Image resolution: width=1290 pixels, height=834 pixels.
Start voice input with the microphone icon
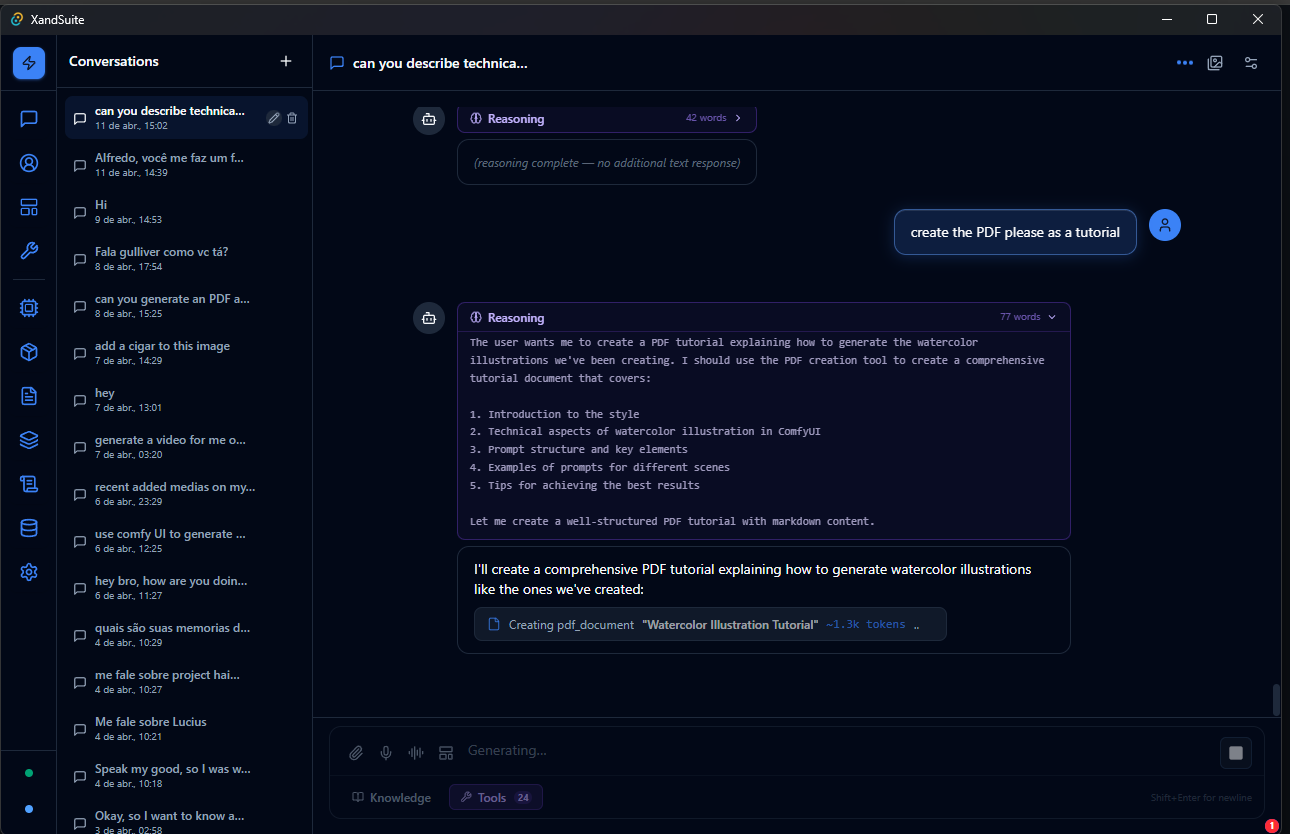(386, 752)
